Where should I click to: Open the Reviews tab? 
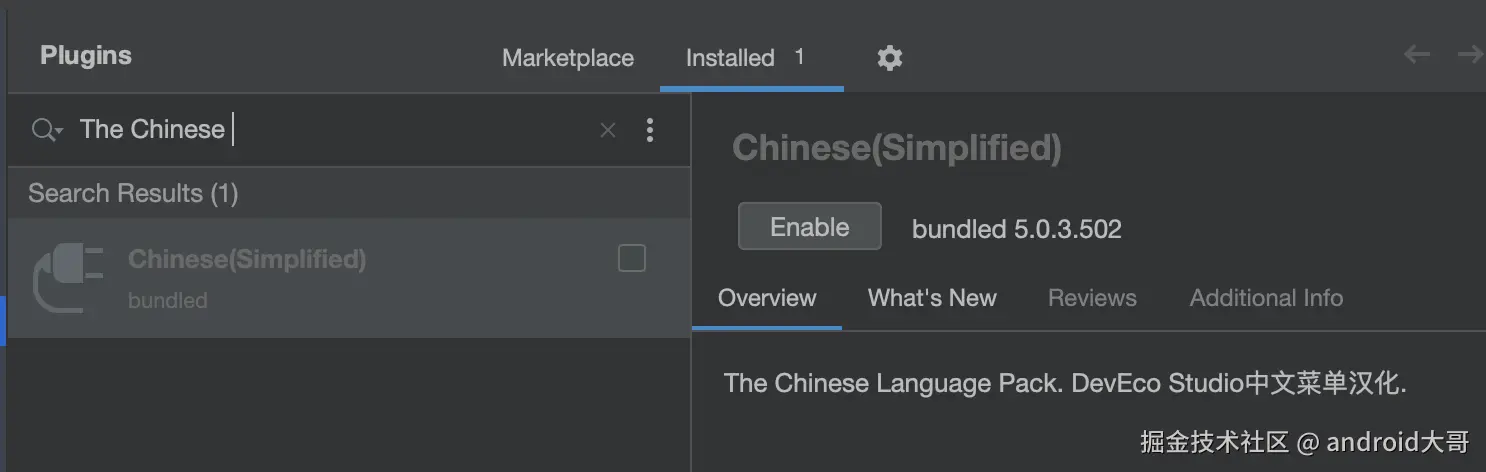click(1092, 298)
